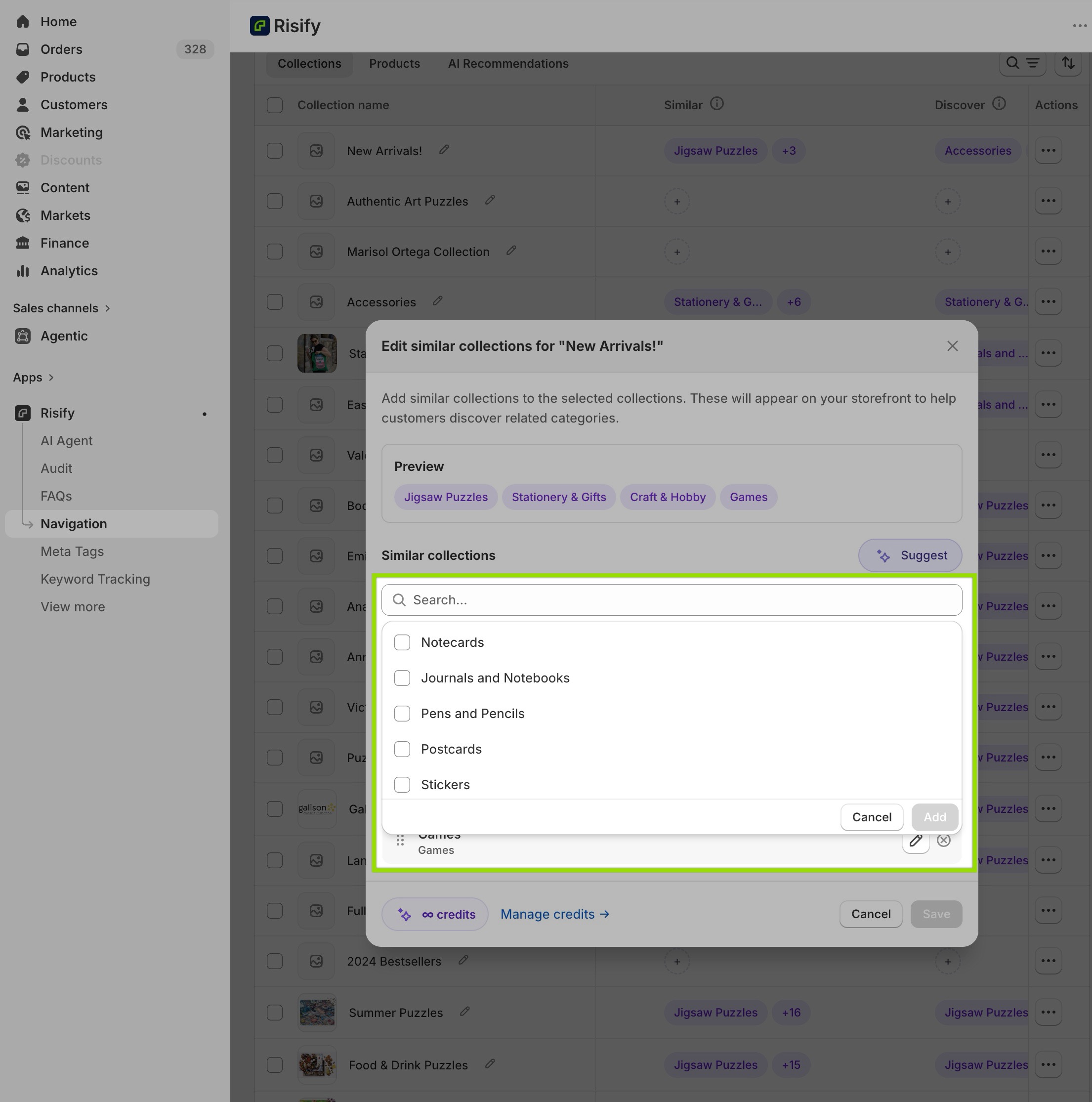Expand the +6 badge in Accessories row
Image resolution: width=1092 pixels, height=1102 pixels.
tap(794, 302)
